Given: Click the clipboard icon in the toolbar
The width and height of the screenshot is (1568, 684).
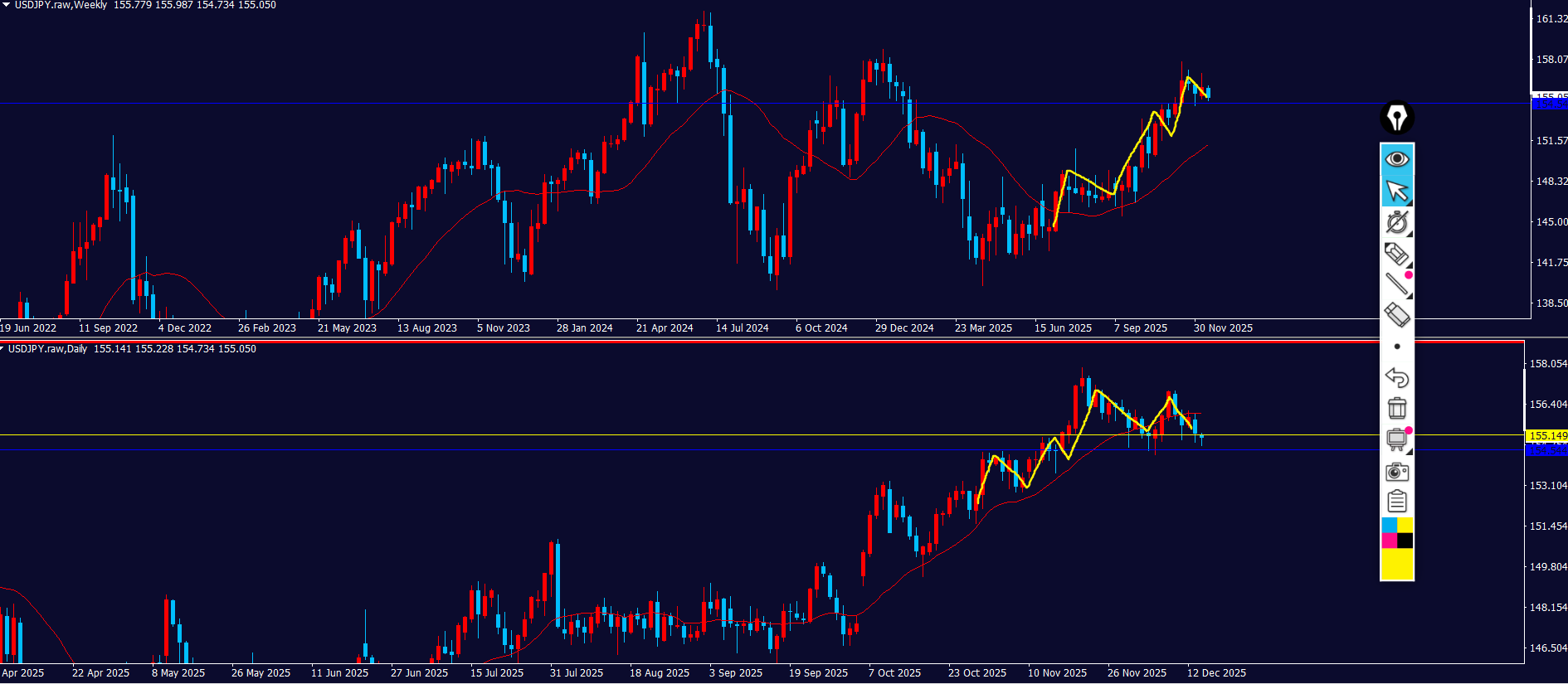Looking at the screenshot, I should point(1397,502).
